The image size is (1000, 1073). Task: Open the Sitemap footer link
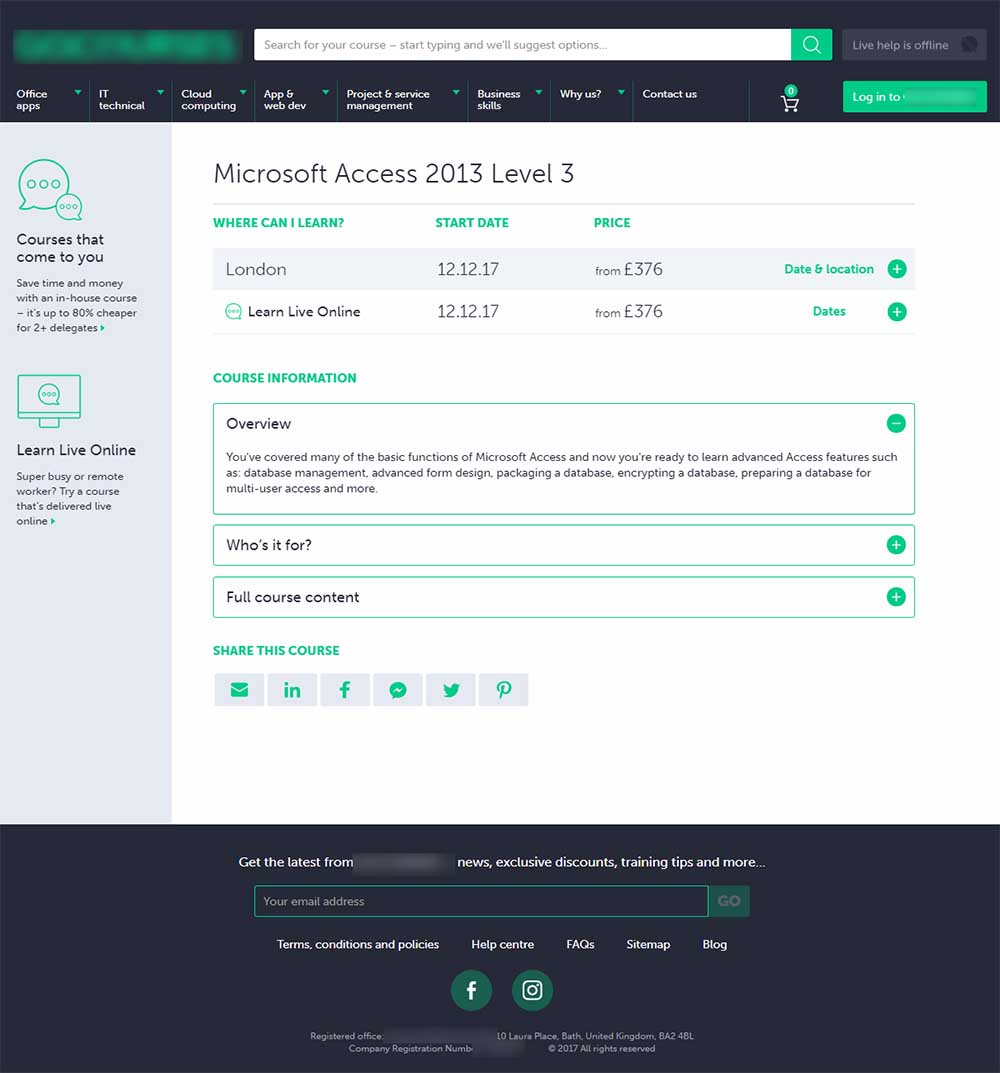point(648,944)
